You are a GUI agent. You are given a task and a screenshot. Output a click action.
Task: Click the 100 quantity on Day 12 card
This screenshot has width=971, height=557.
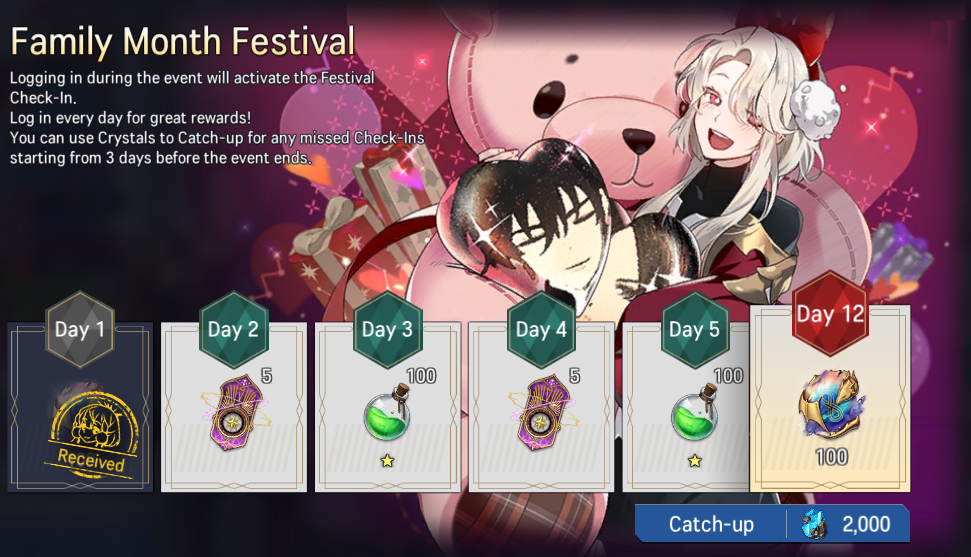pyautogui.click(x=831, y=457)
